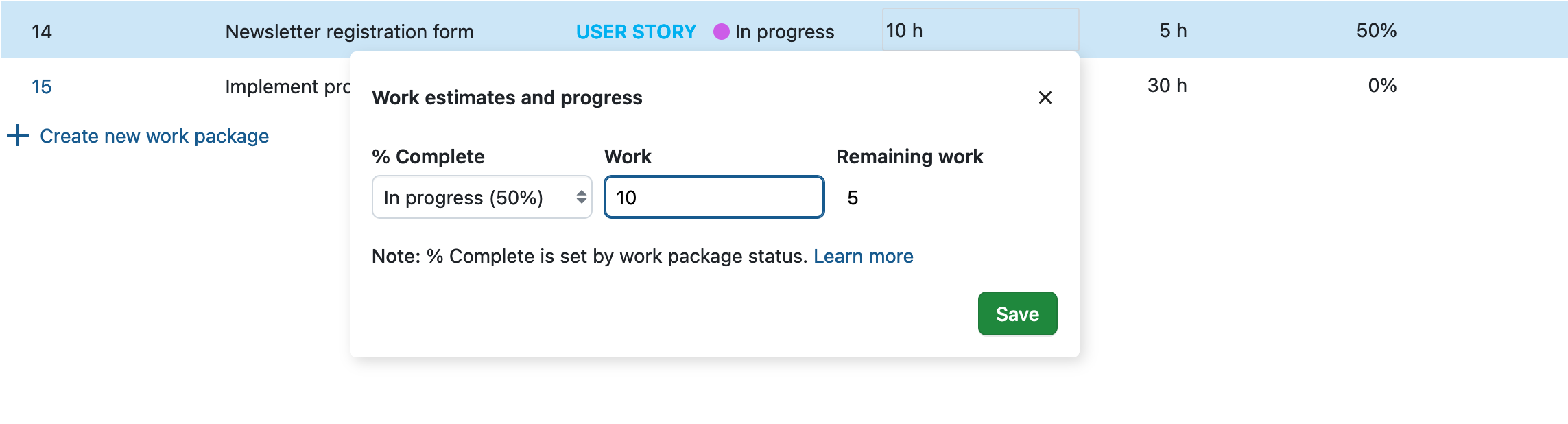Click the 0% complete cell
1568x424 pixels.
[1382, 85]
